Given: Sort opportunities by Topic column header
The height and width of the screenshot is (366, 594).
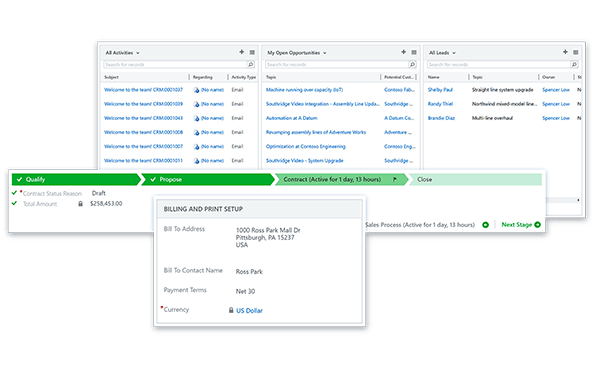Looking at the screenshot, I should 271,77.
